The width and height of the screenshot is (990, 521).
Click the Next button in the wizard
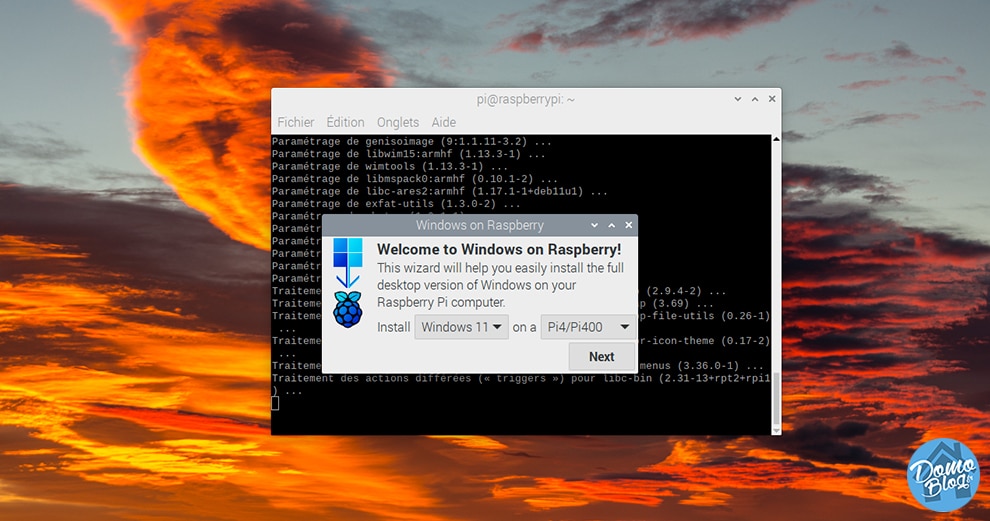pyautogui.click(x=602, y=357)
